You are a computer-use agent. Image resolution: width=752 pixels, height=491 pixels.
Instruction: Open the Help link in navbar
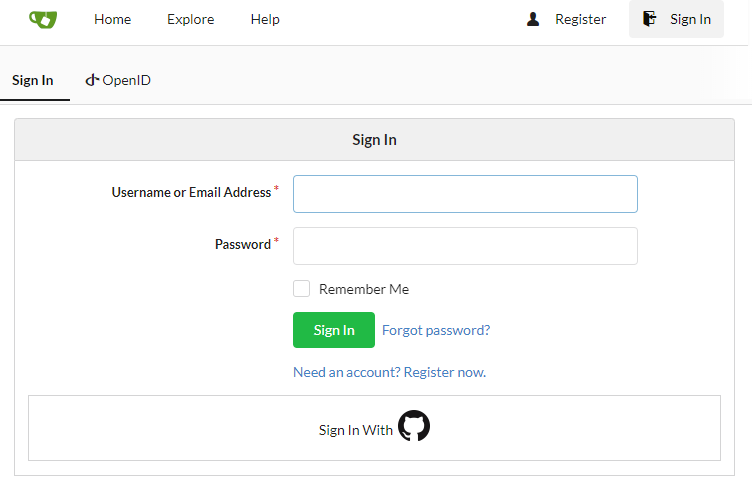pos(265,19)
